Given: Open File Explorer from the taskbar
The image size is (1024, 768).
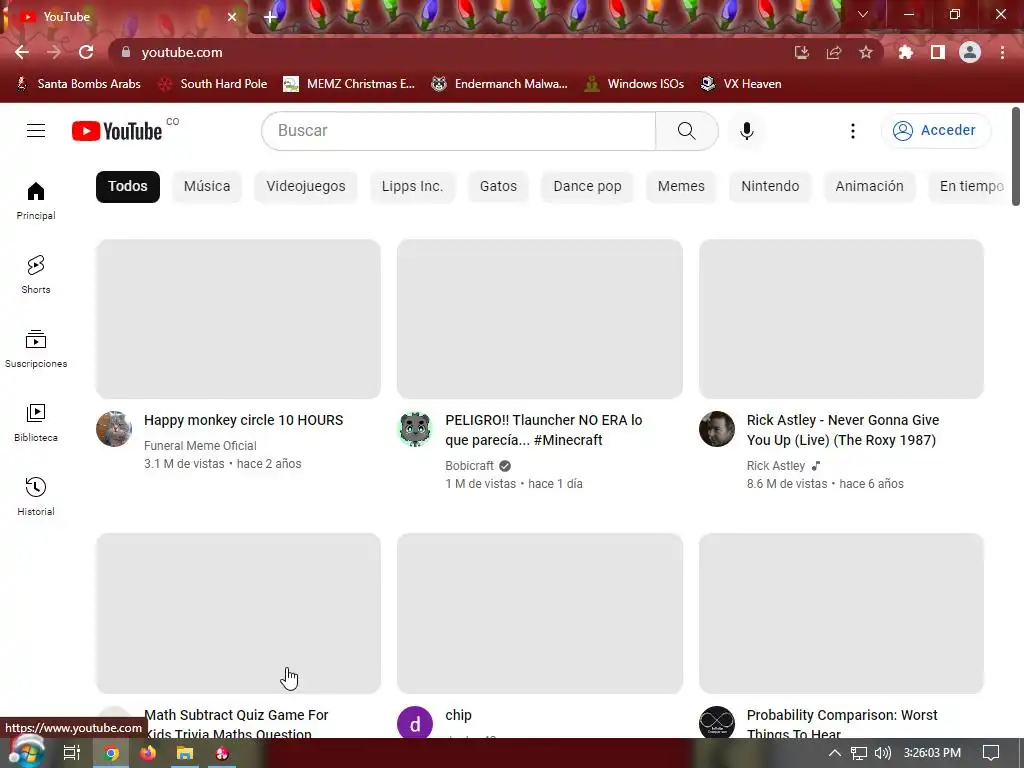Looking at the screenshot, I should [185, 753].
